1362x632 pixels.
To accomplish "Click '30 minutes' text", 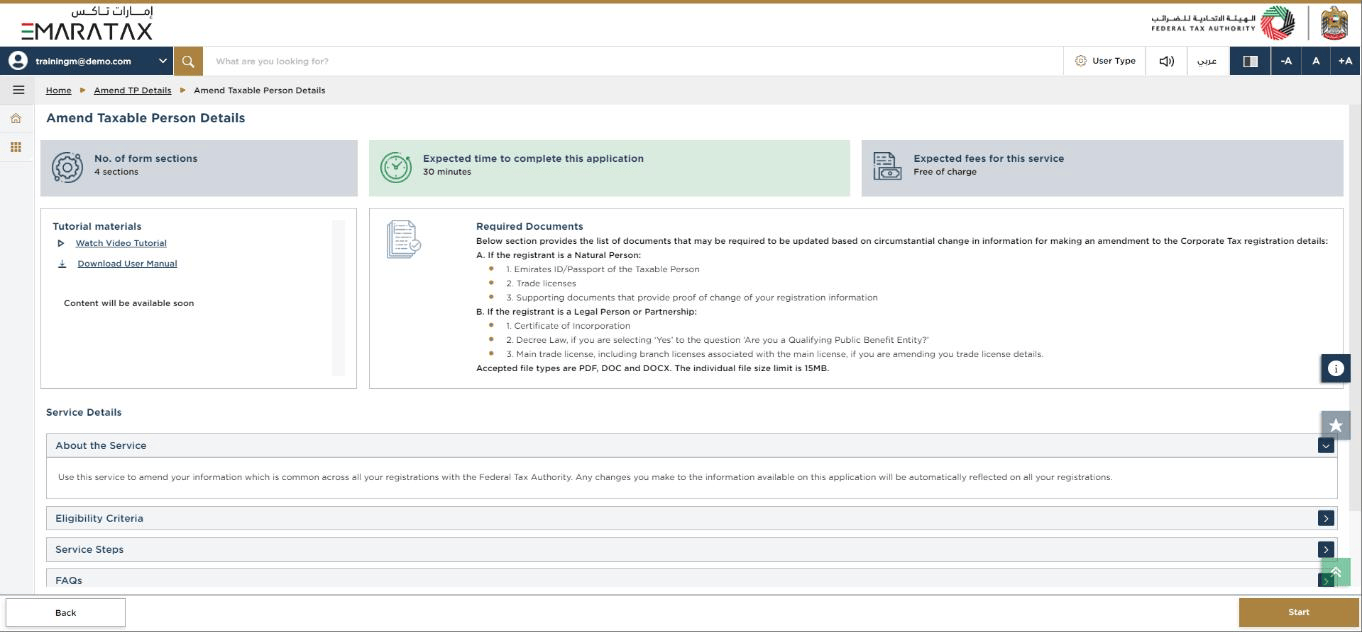I will [446, 172].
